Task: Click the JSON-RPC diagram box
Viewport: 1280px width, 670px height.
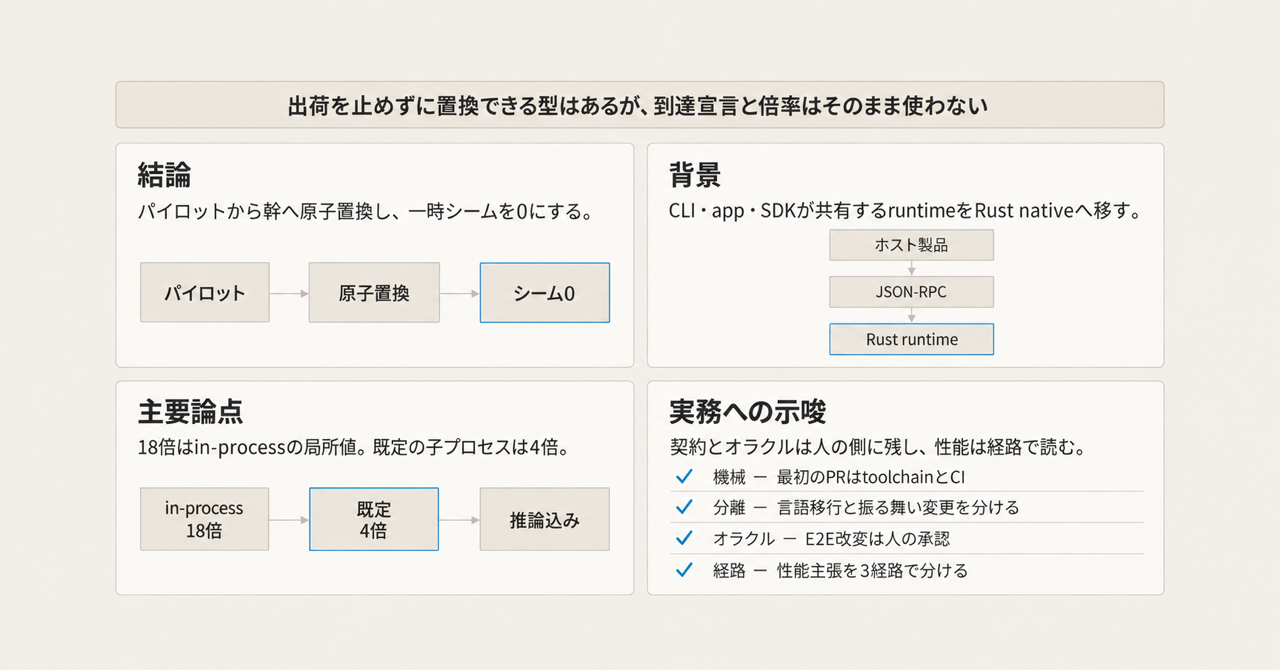Action: click(912, 292)
